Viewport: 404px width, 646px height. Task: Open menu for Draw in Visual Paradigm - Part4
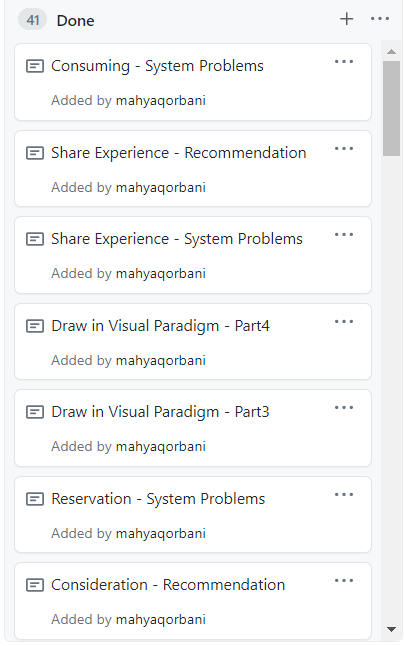(344, 322)
